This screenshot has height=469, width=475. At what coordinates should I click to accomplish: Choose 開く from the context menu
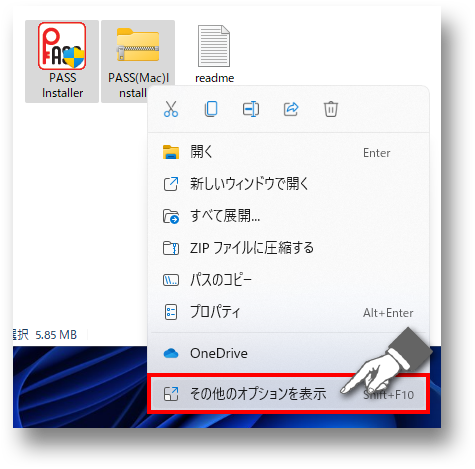(288, 153)
